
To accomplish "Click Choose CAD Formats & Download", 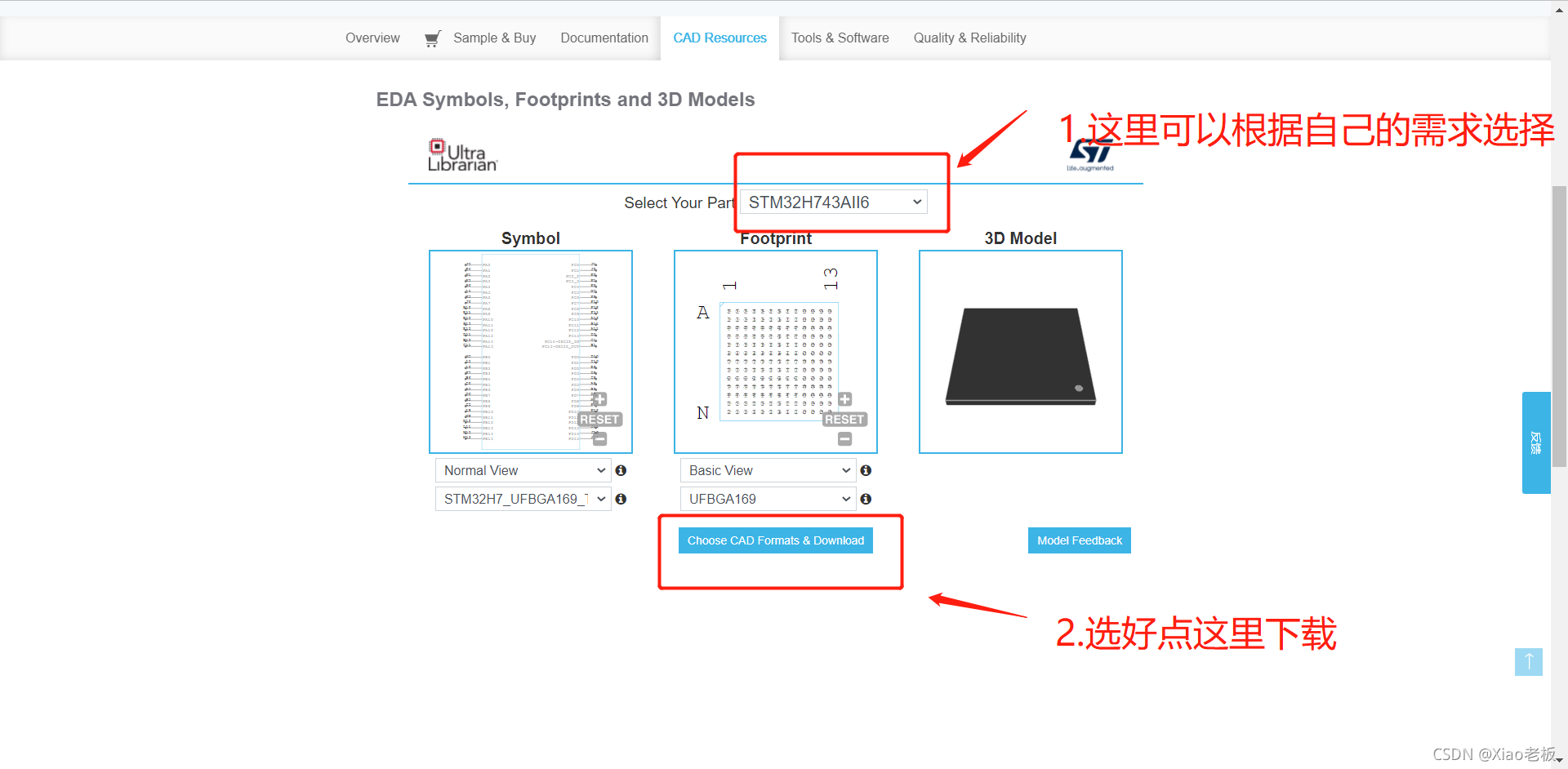I will 776,540.
